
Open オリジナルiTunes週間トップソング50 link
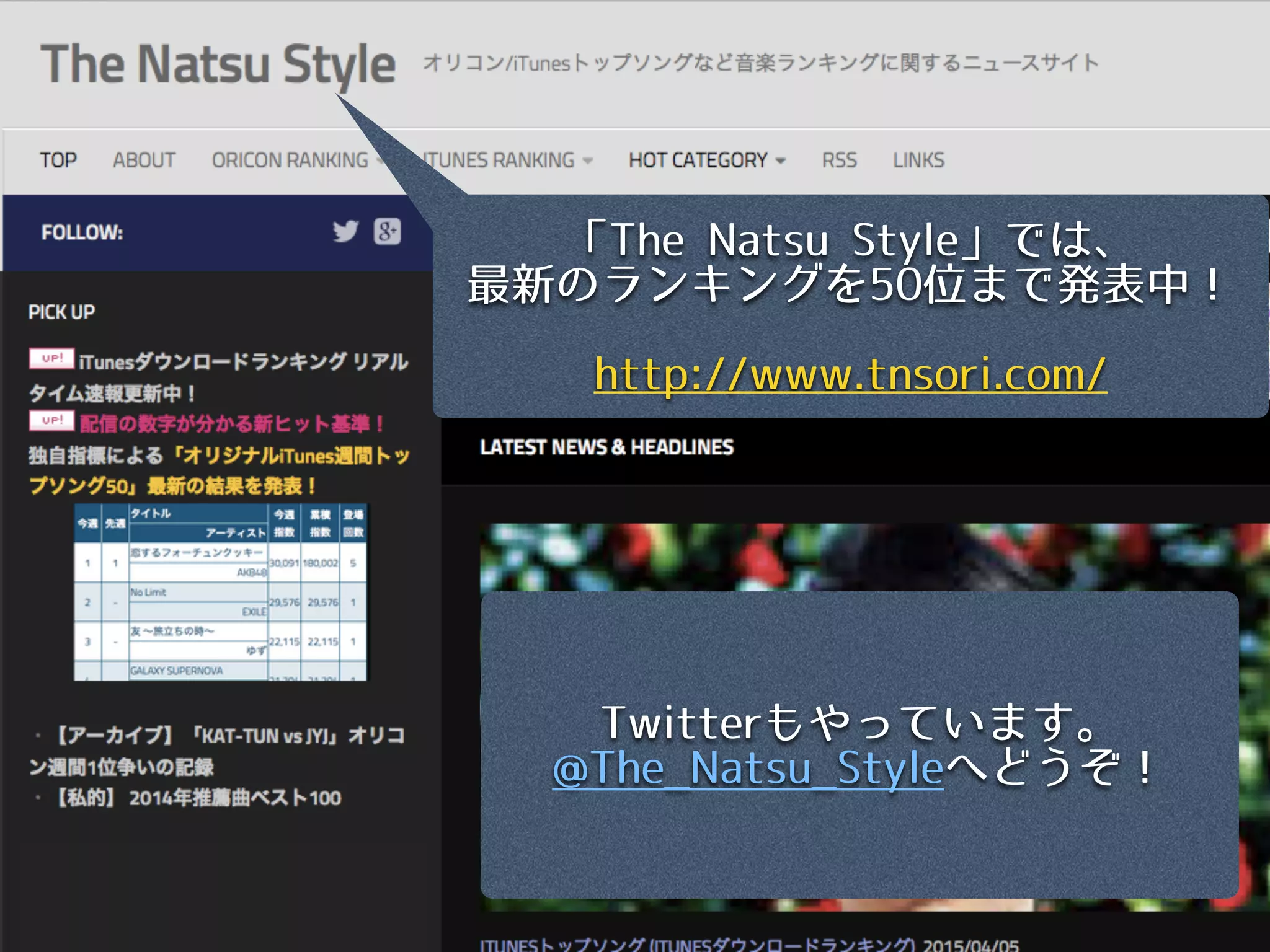click(220, 470)
